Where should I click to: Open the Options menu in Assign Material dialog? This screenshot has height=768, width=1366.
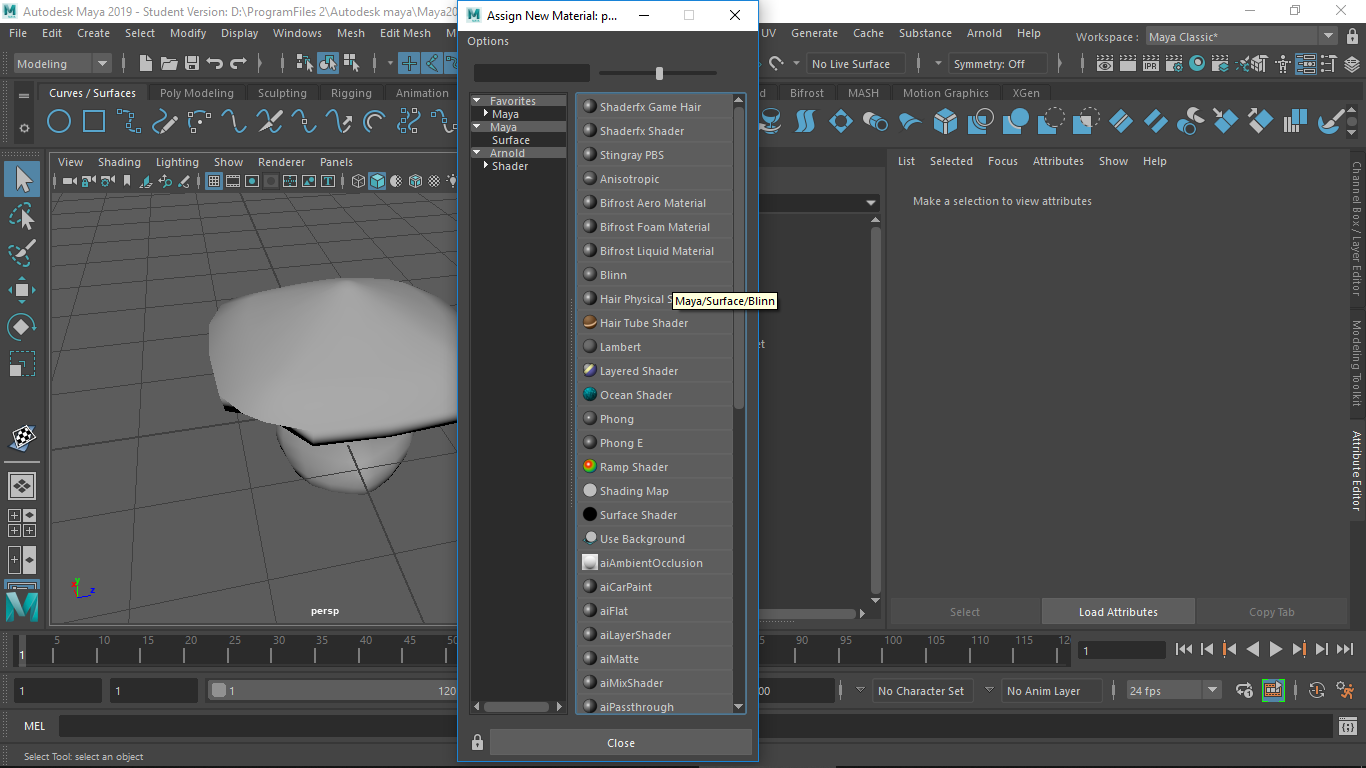point(488,41)
